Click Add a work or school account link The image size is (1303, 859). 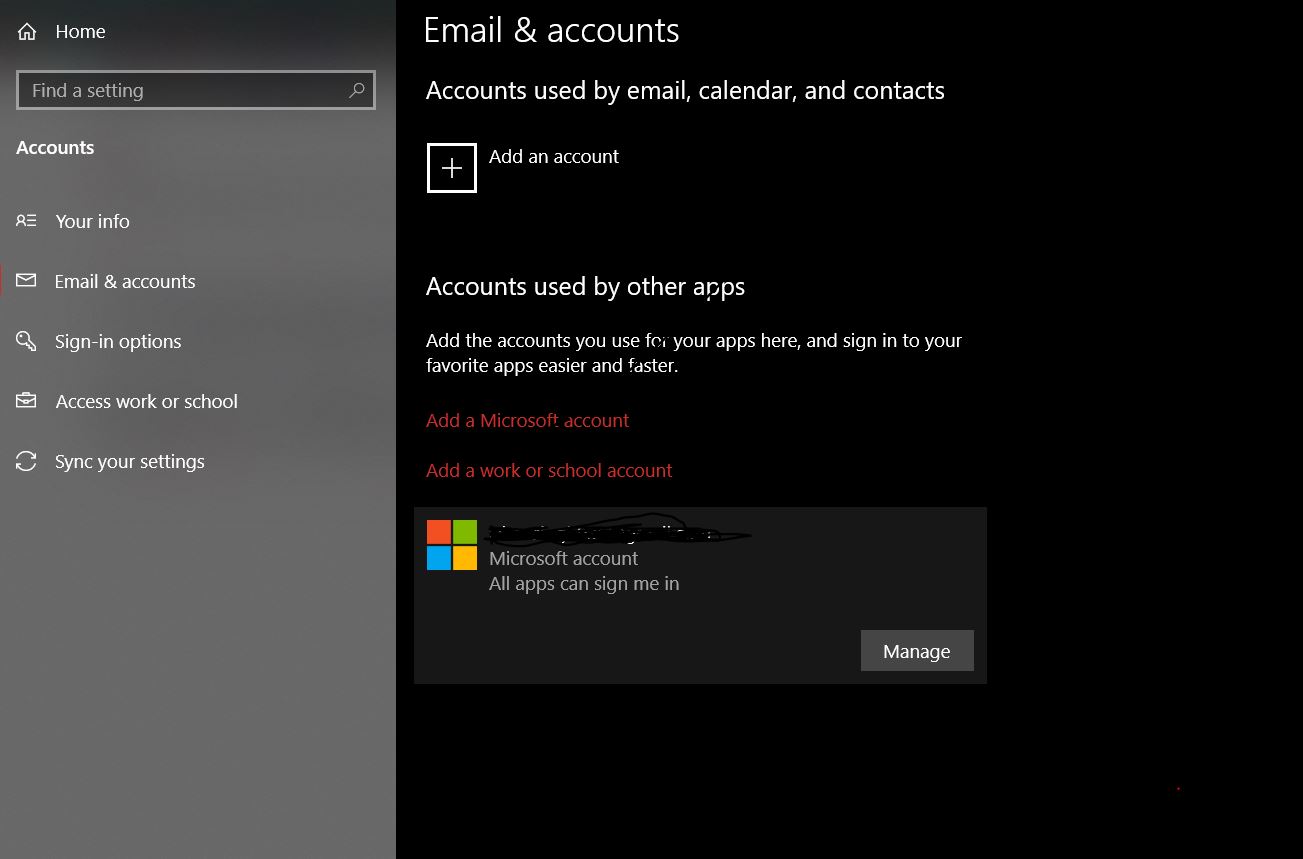coord(549,470)
